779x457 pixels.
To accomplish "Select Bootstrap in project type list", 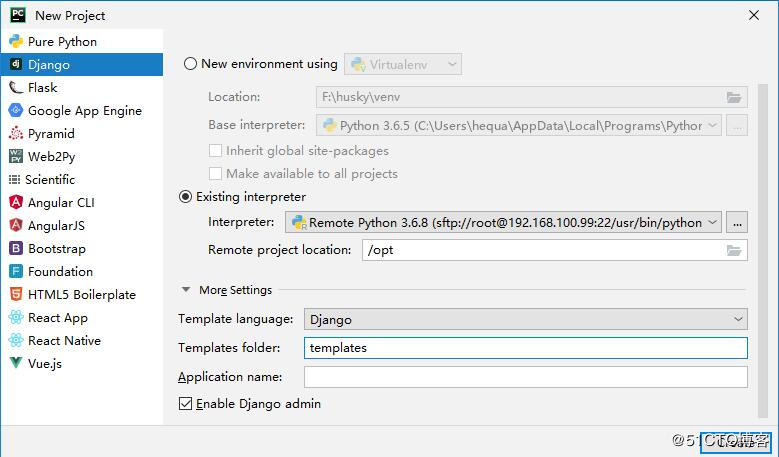I will point(82,248).
